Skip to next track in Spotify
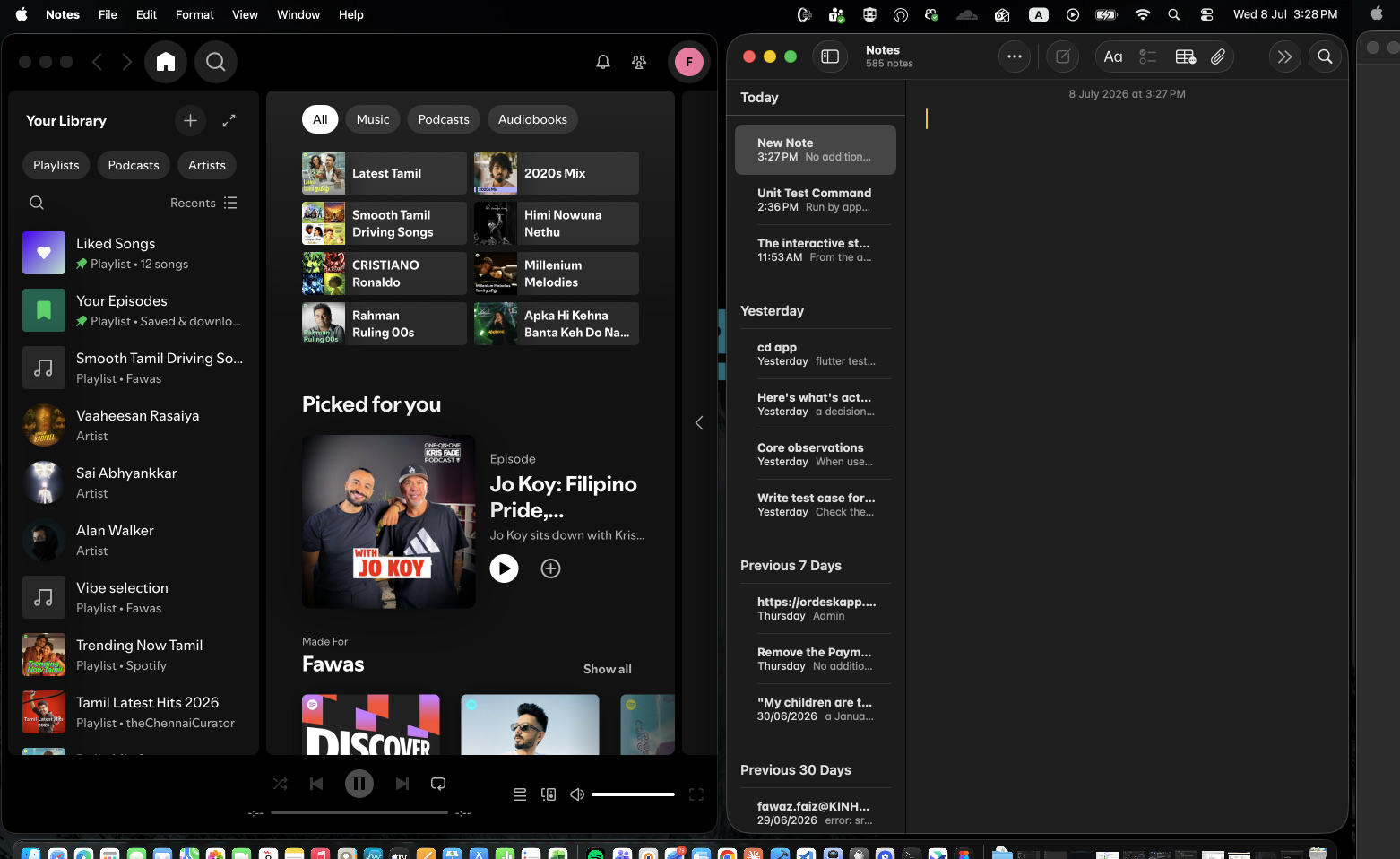The image size is (1400, 859). click(x=402, y=784)
